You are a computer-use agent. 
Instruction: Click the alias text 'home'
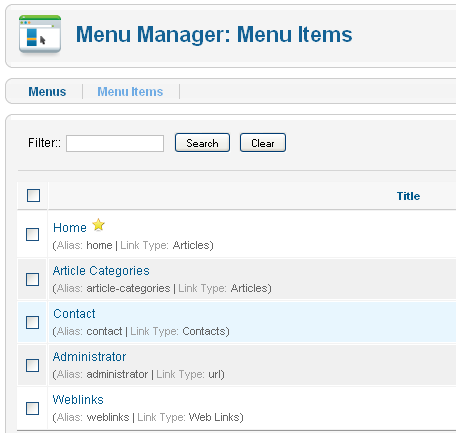pyautogui.click(x=99, y=245)
